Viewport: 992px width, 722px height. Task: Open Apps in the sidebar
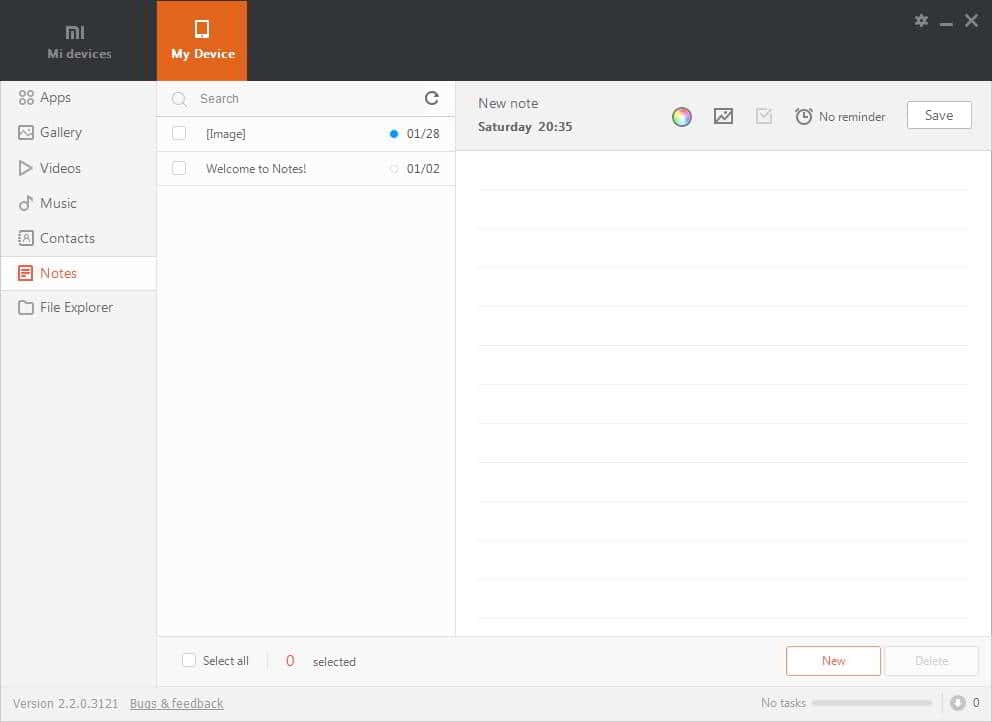(x=55, y=97)
